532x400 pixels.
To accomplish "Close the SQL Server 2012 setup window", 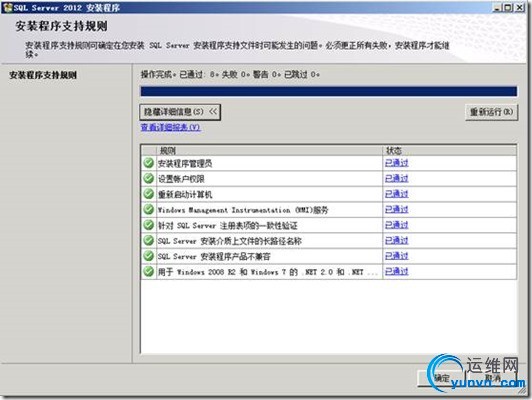I will [519, 7].
